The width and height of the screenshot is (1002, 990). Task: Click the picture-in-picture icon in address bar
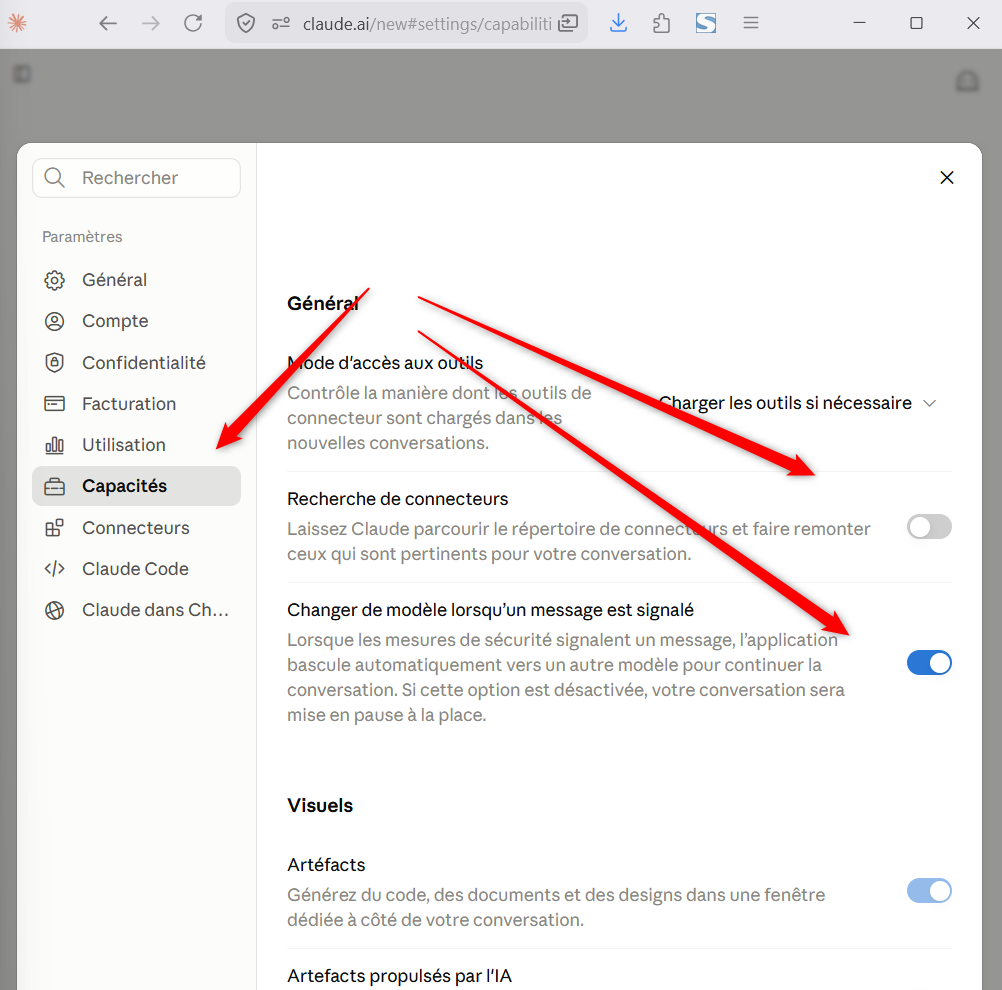click(x=568, y=24)
